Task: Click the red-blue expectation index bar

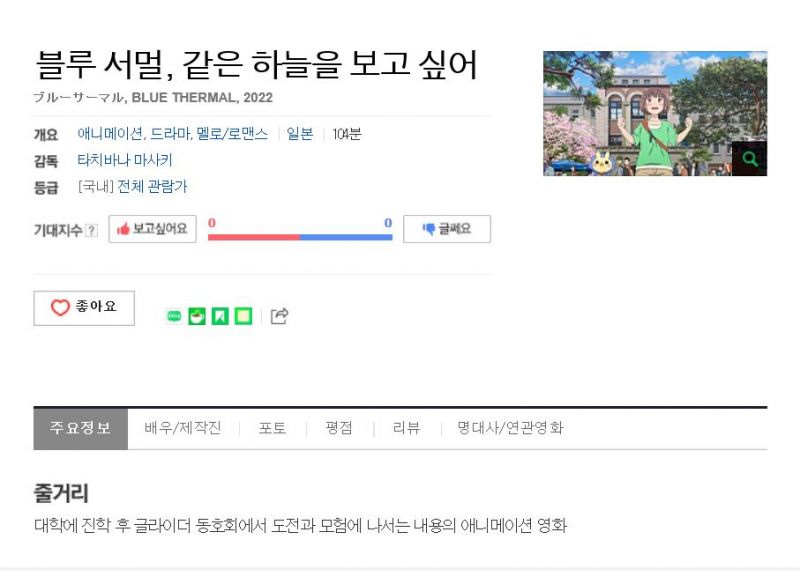Action: click(x=300, y=237)
